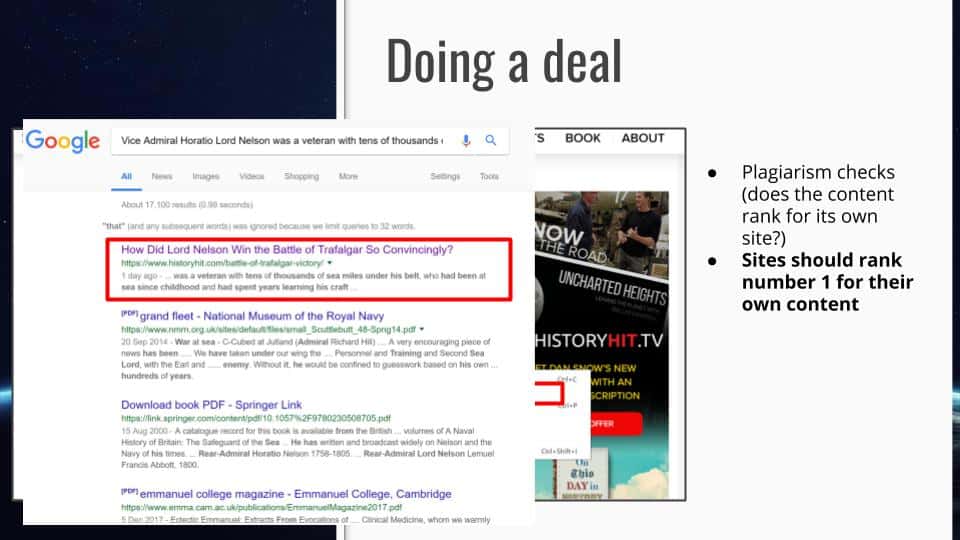Switch to the Videos search tab
Image resolution: width=960 pixels, height=540 pixels.
point(252,176)
